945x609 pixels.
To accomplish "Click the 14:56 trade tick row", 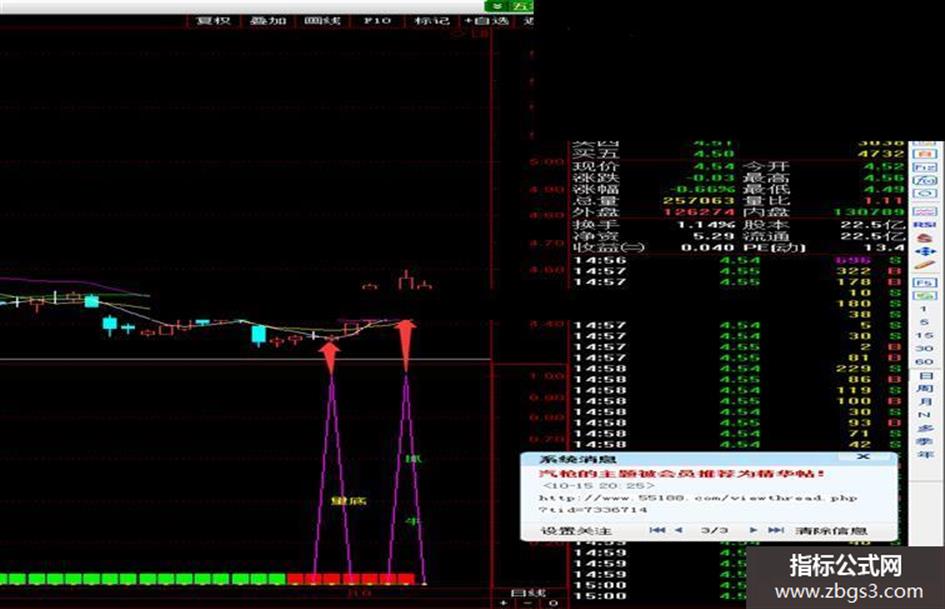I will tap(737, 260).
